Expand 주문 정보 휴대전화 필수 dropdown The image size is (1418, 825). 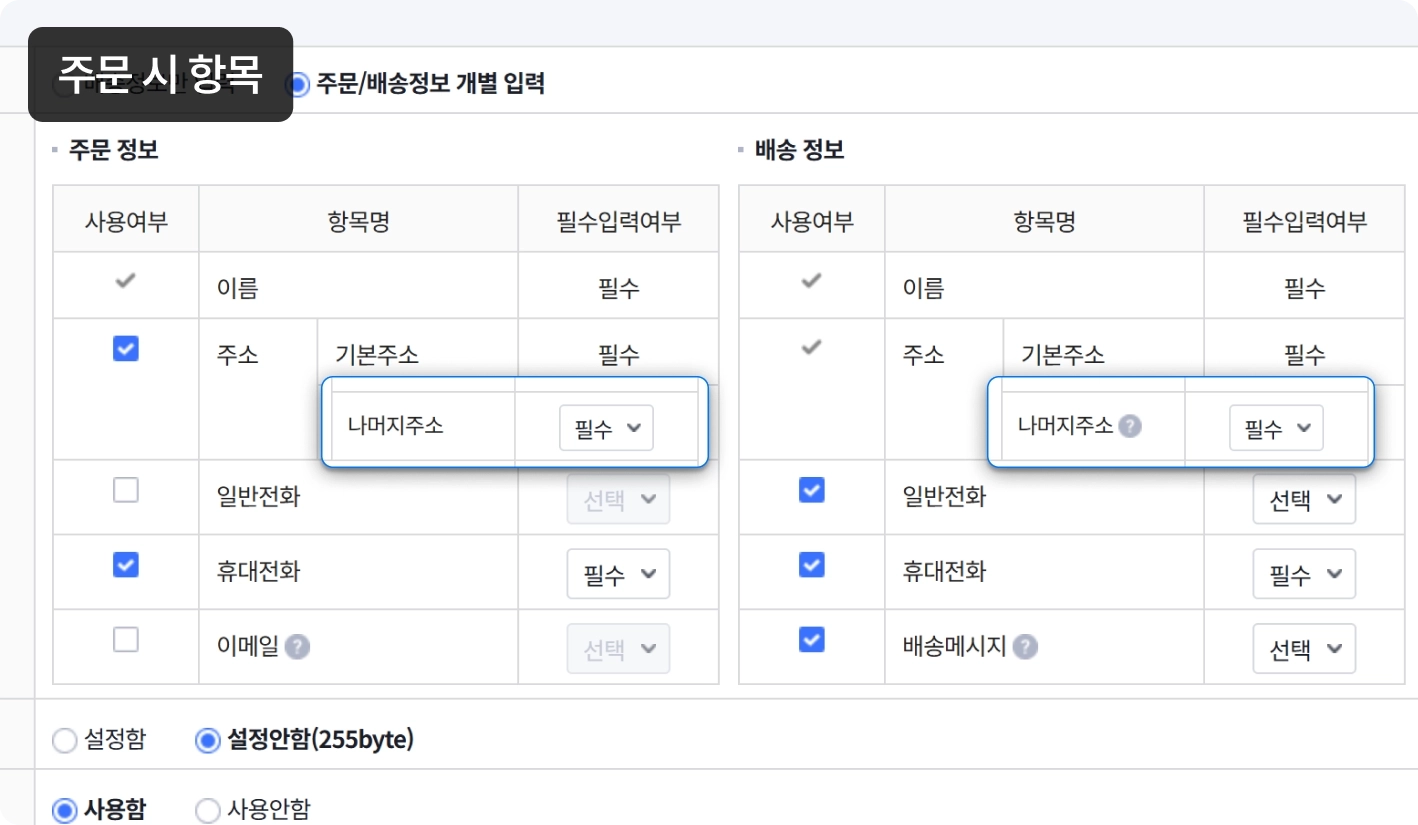pos(618,574)
